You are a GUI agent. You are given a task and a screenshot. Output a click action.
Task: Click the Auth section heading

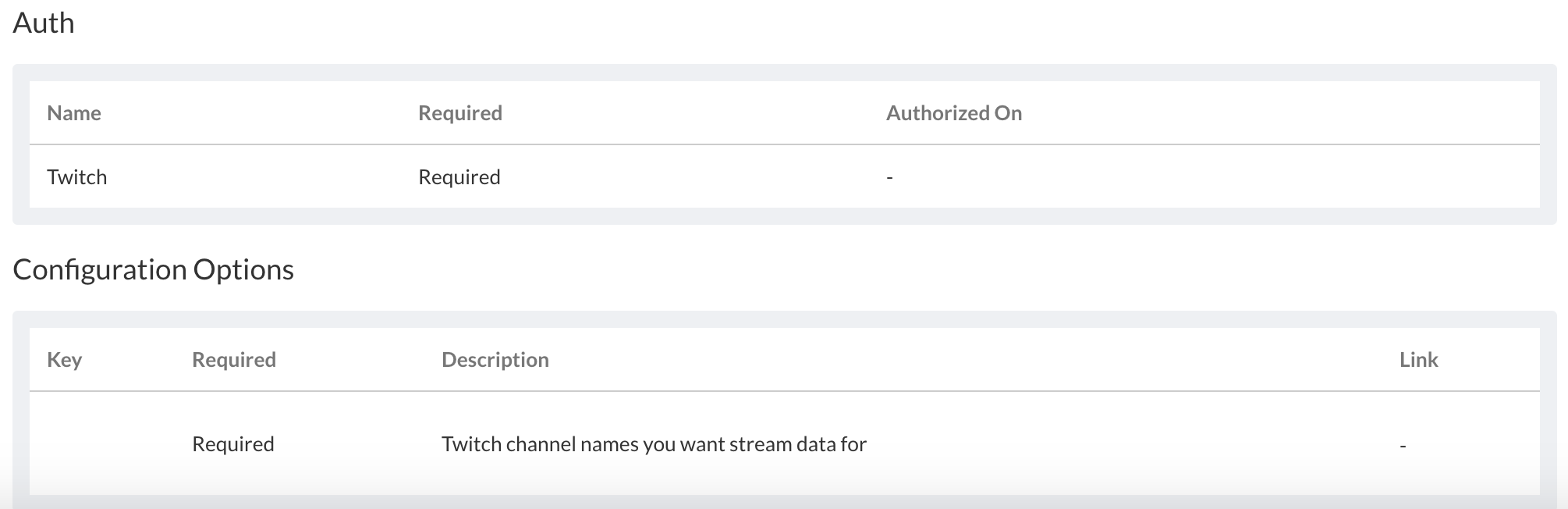[x=44, y=23]
